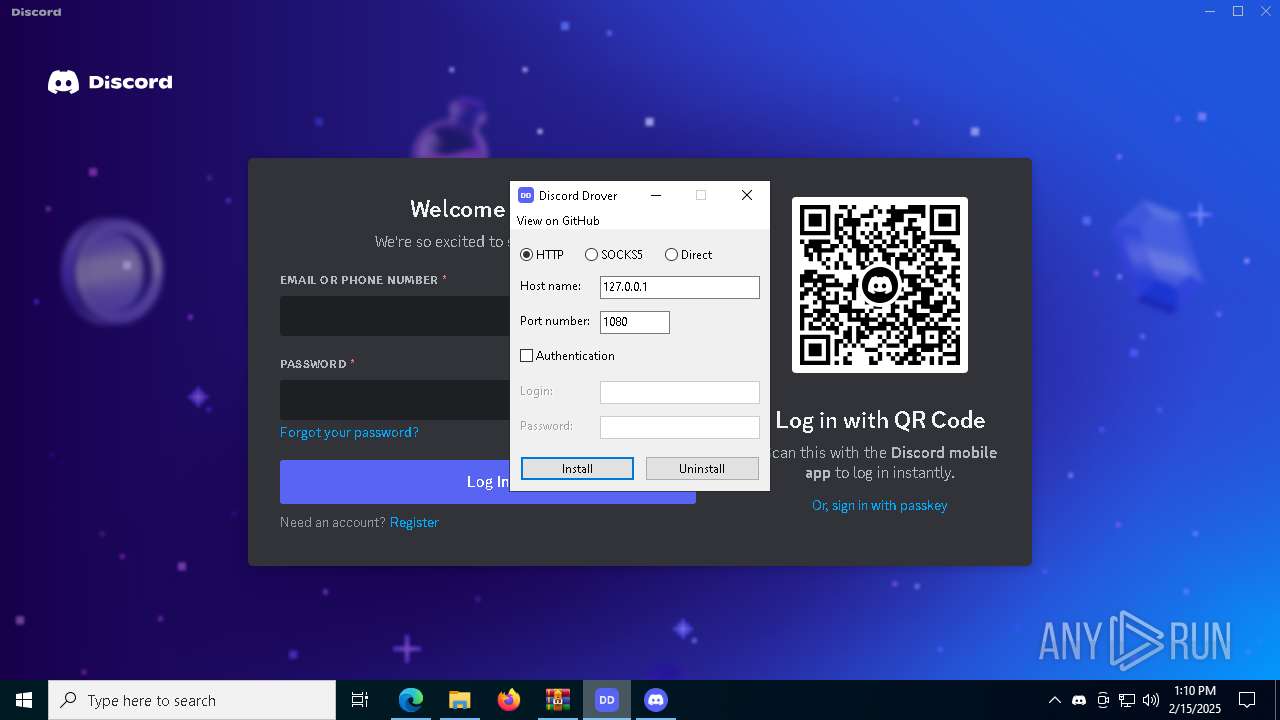Click the Uninstall button

[702, 468]
